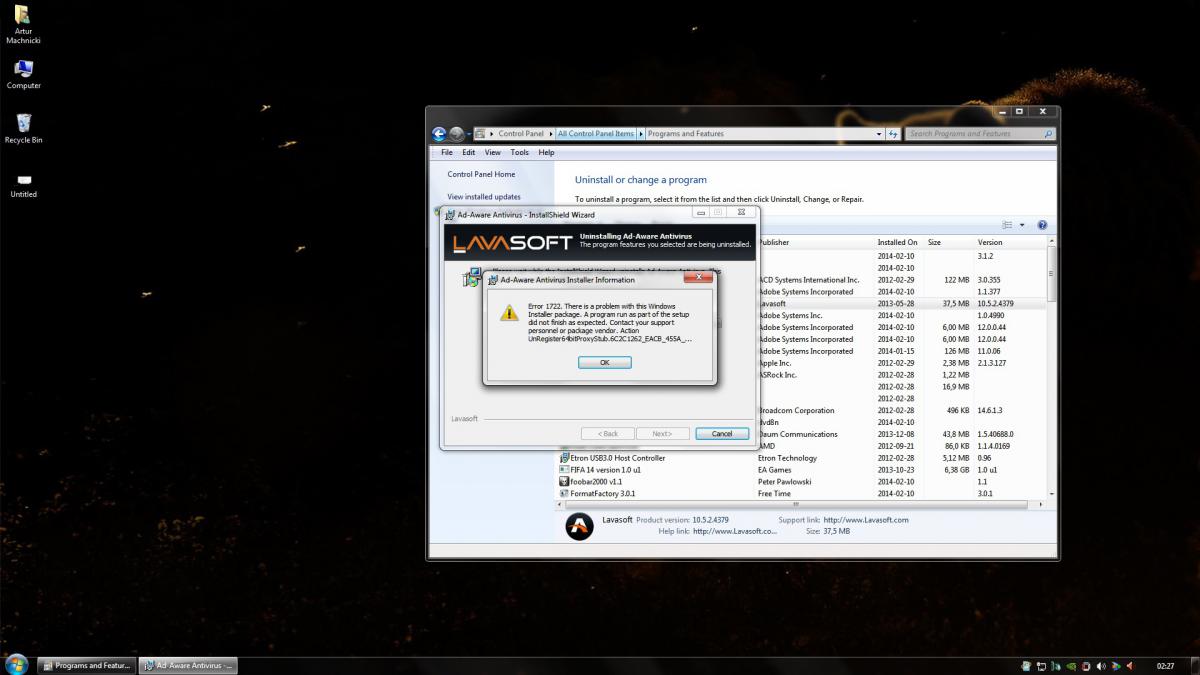The image size is (1200, 675).
Task: Expand the All Control Panel Items breadcrumb arrow
Action: (641, 134)
